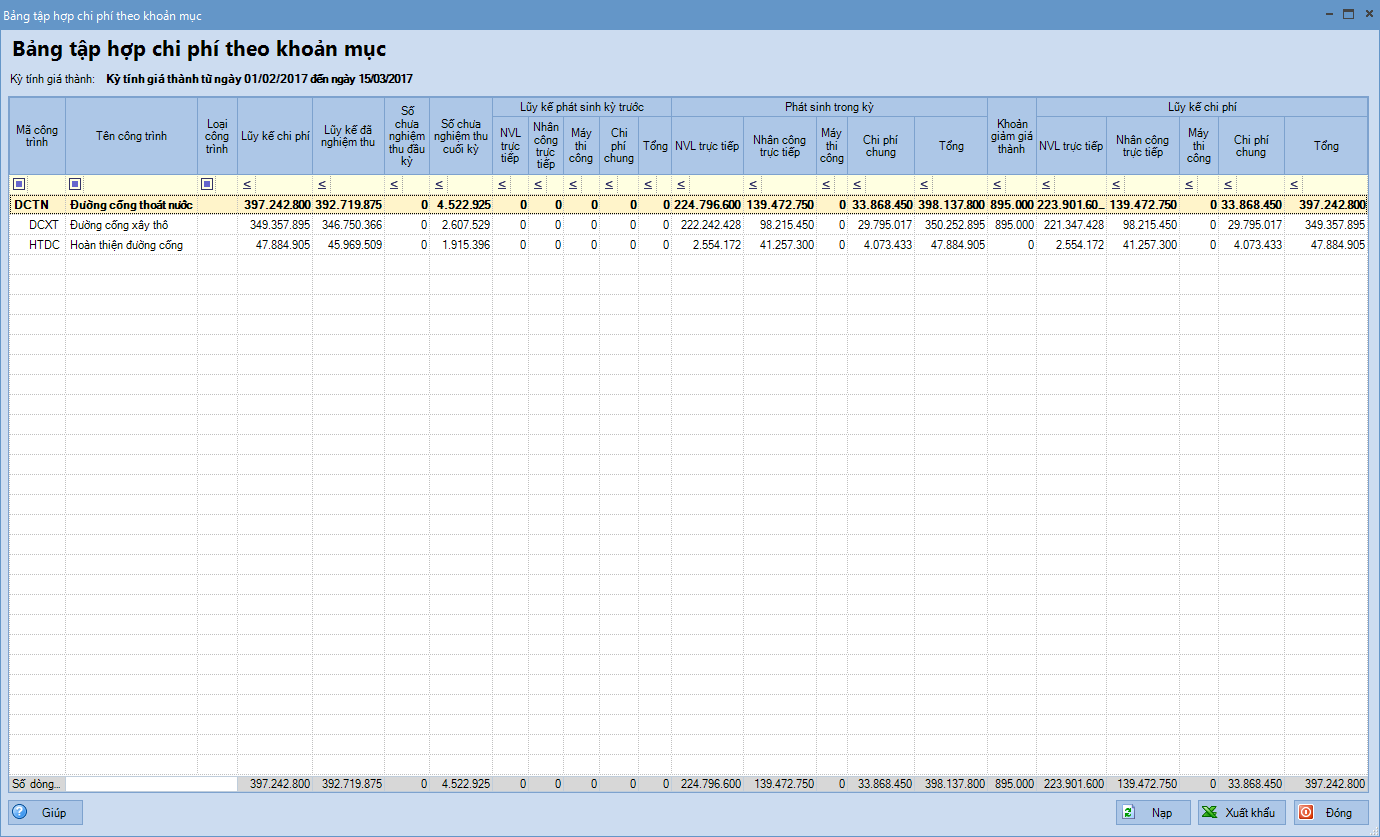The height and width of the screenshot is (837, 1380).
Task: Click the ≤ operator icon under Lũy kế chi phí column
Action: click(246, 184)
